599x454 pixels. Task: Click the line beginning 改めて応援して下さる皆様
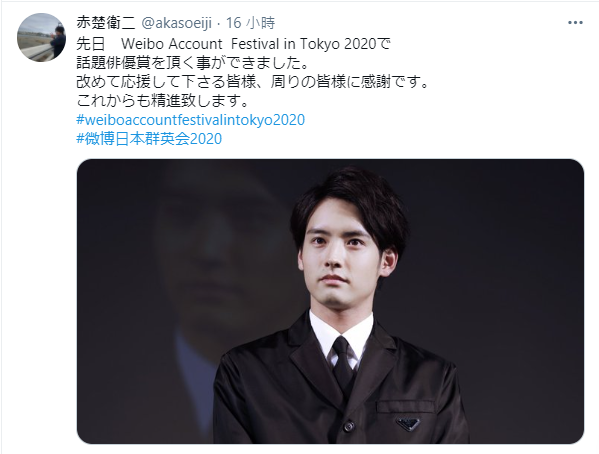pos(253,82)
